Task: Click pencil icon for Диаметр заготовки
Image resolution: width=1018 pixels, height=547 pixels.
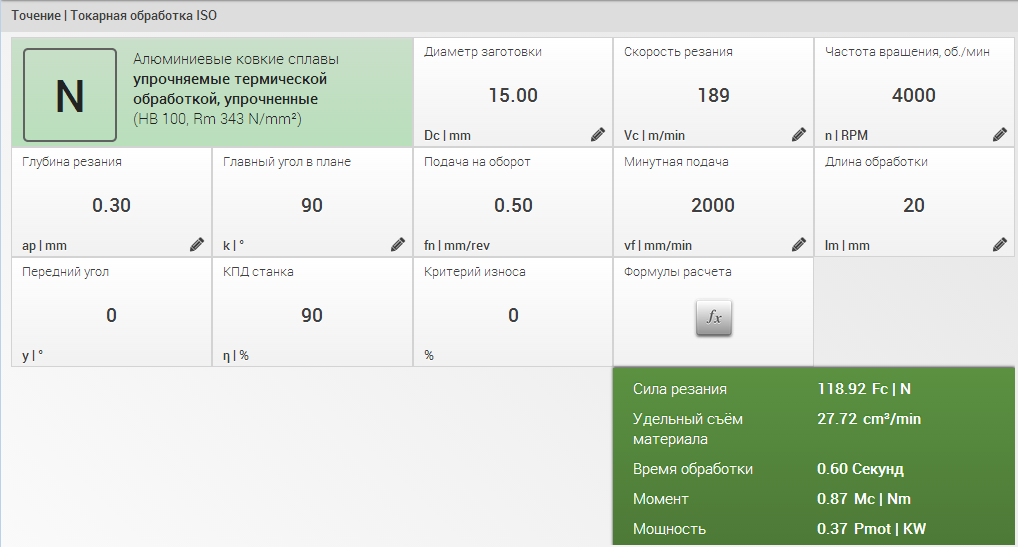Action: pyautogui.click(x=598, y=134)
